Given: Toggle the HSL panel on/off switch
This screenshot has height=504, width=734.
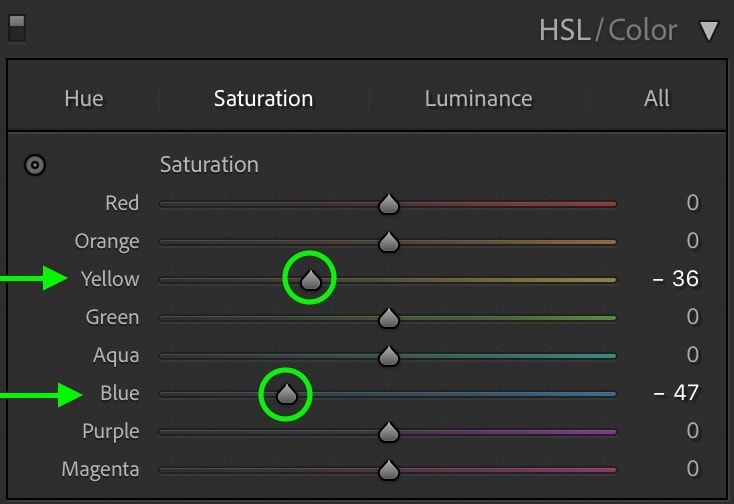Looking at the screenshot, I should click(17, 29).
